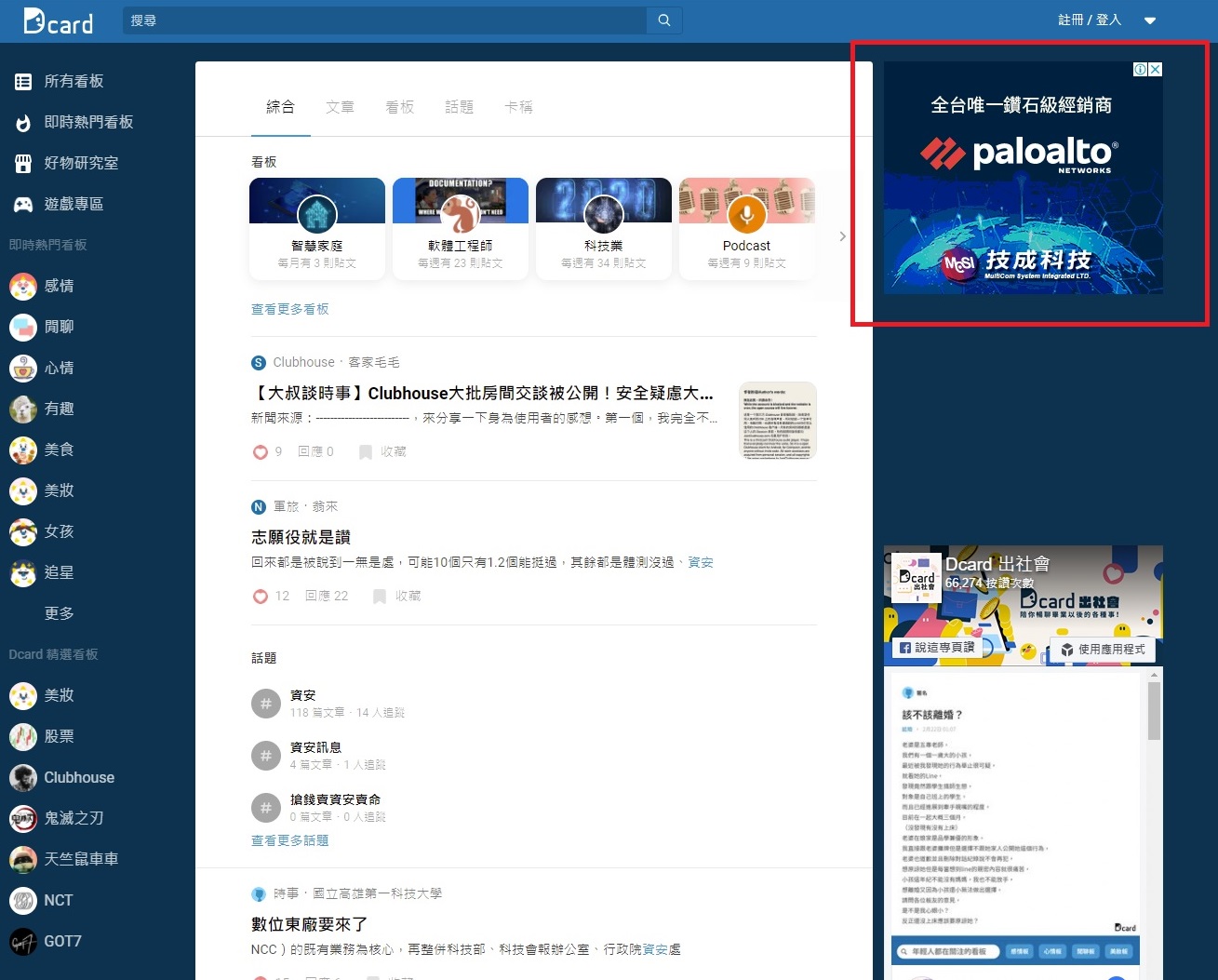
Task: Click 查看更多看板 link
Action: tap(290, 309)
